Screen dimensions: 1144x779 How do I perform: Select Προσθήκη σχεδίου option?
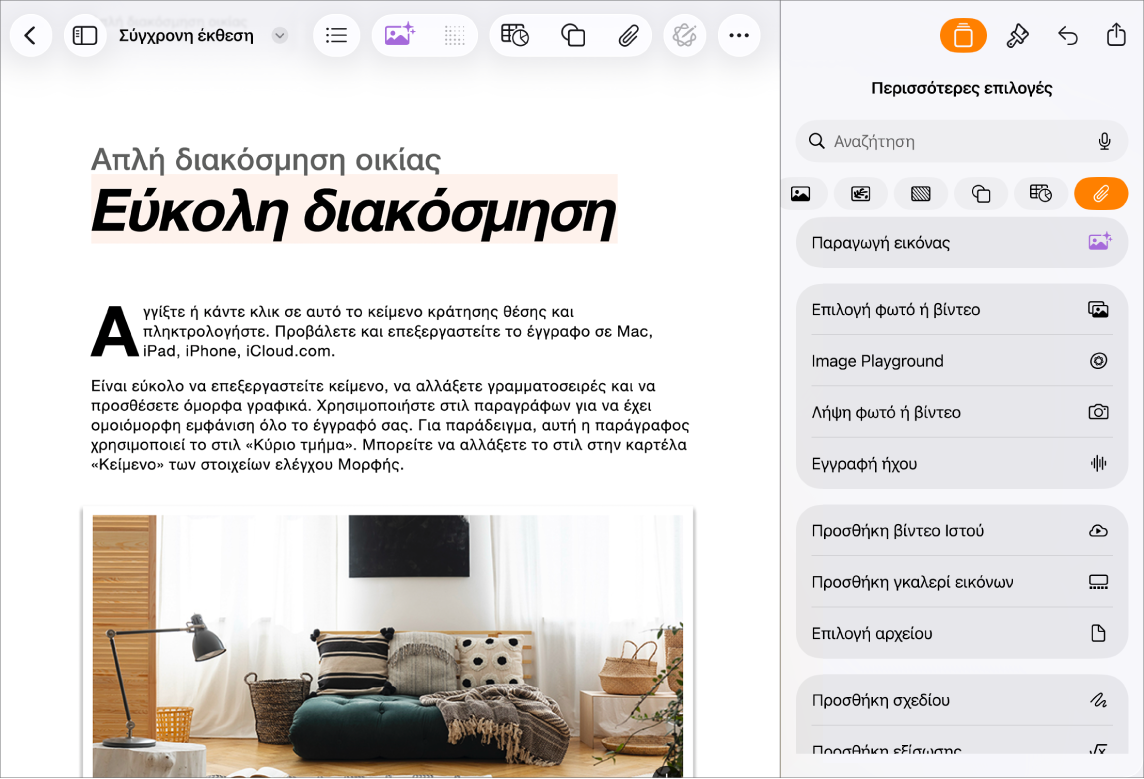tap(962, 700)
